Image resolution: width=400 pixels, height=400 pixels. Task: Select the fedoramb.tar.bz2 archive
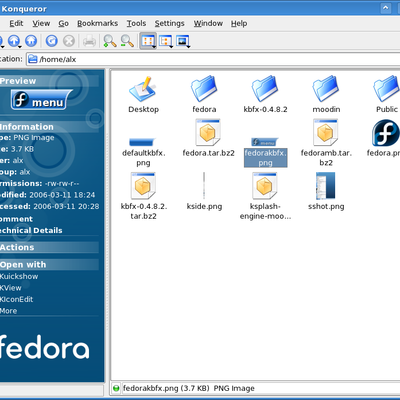326,143
